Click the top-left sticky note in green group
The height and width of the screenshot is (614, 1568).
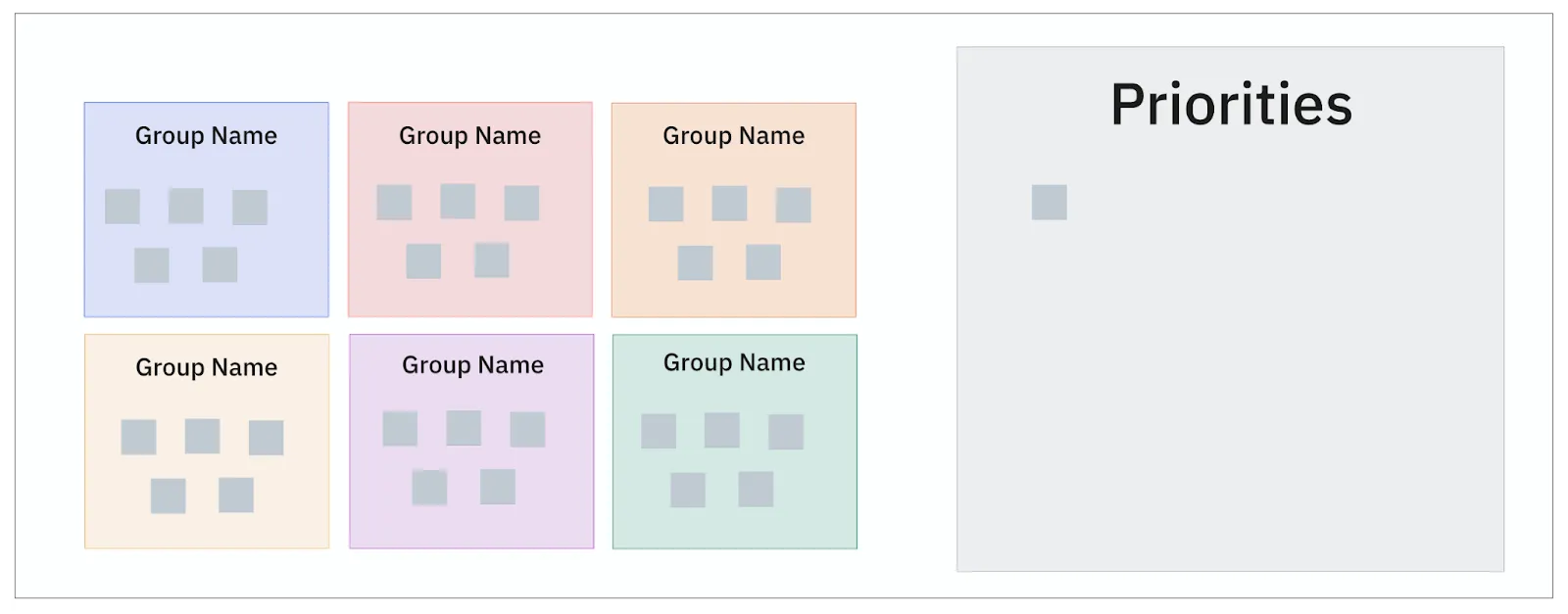click(x=659, y=431)
